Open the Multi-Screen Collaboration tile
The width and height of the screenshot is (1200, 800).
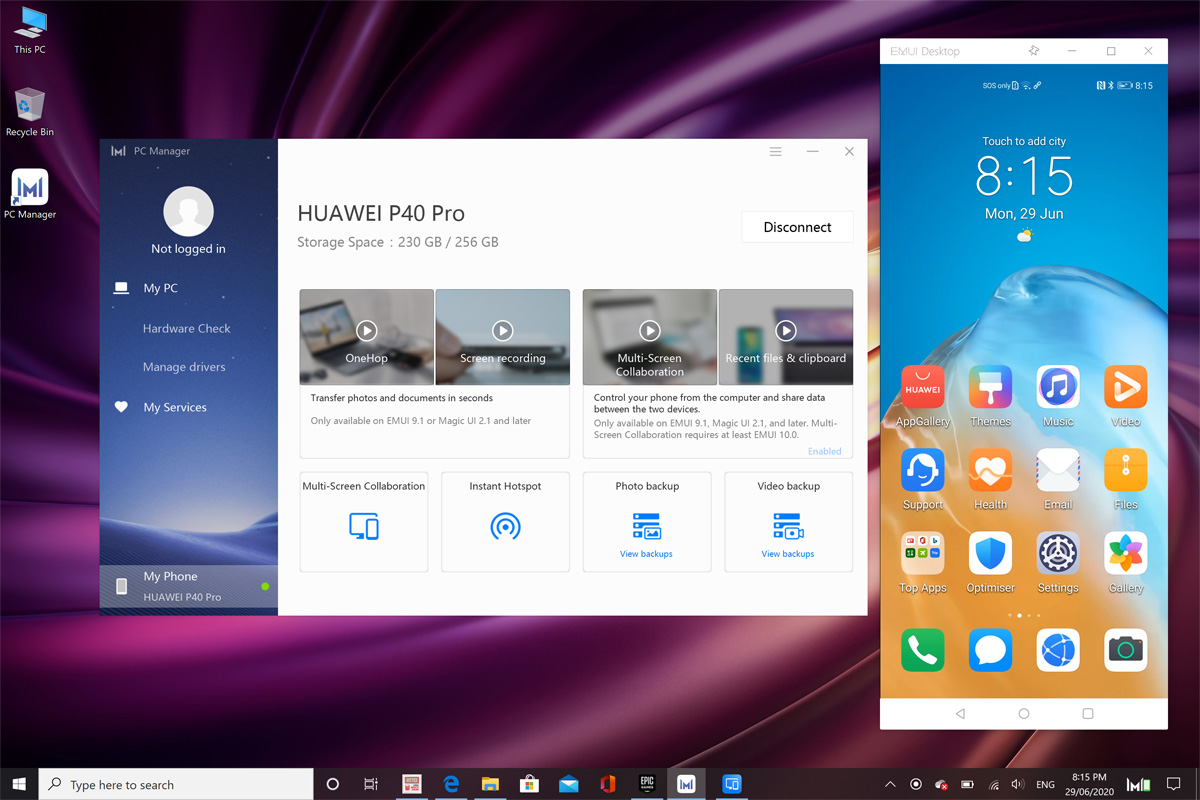coord(364,522)
